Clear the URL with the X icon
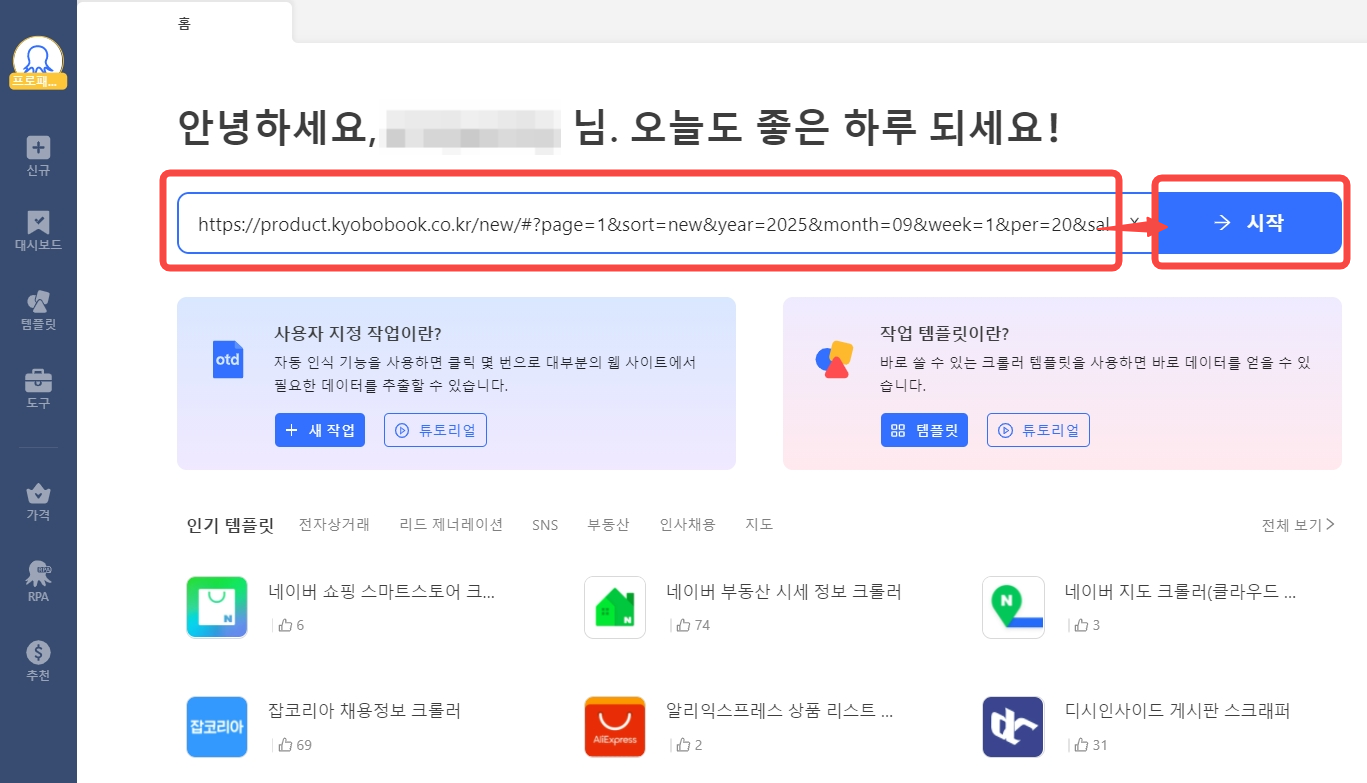 1134,222
